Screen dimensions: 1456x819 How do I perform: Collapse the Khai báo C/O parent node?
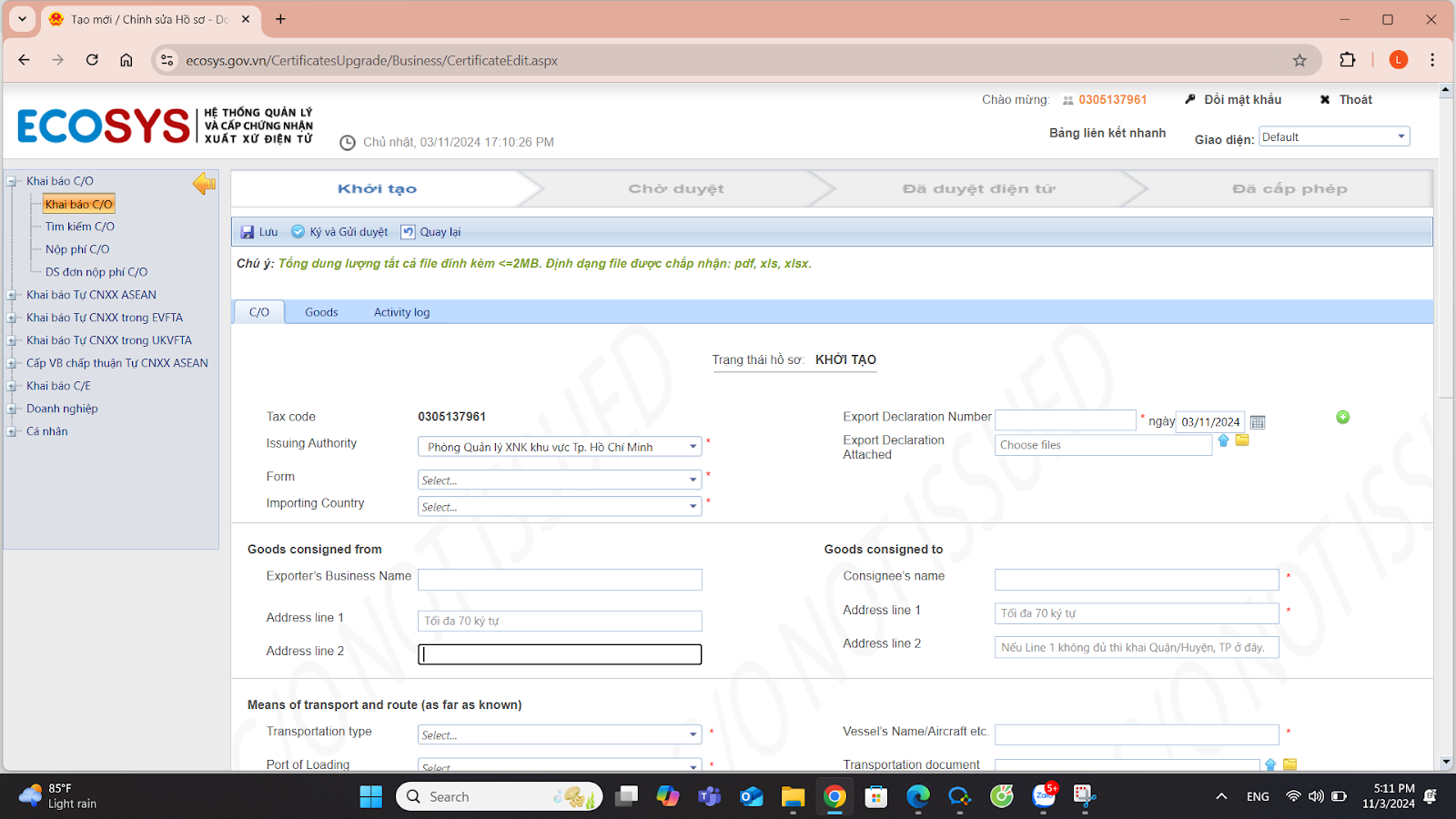pos(12,181)
